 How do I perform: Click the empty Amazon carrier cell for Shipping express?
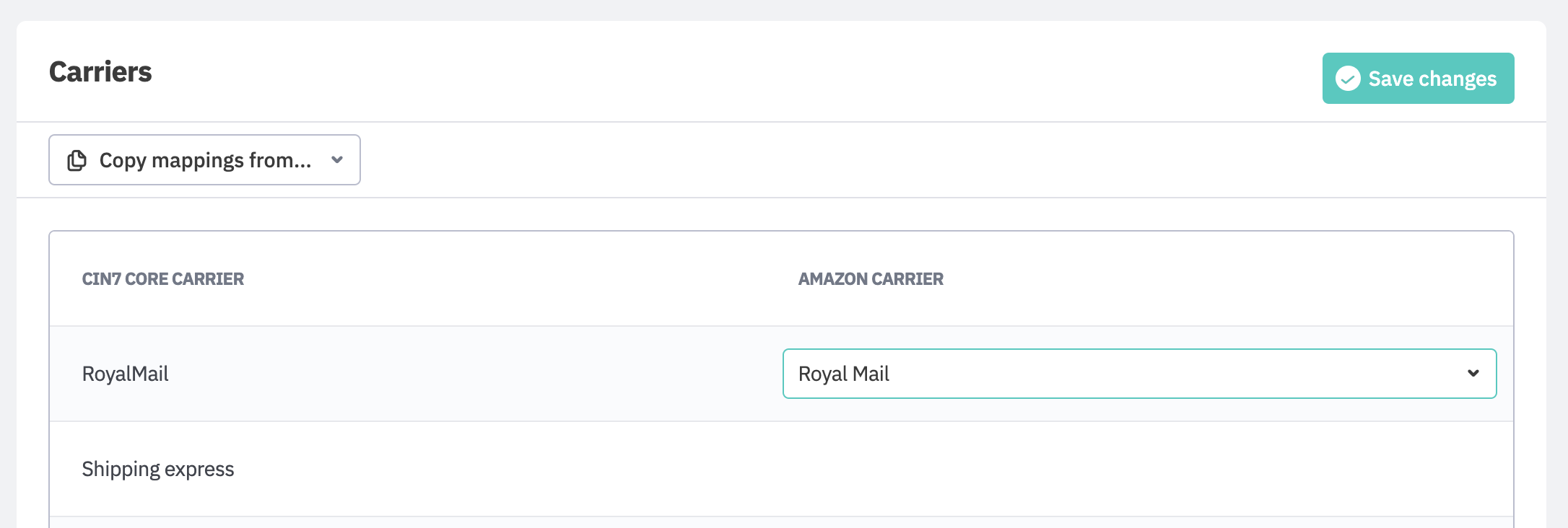click(1139, 470)
